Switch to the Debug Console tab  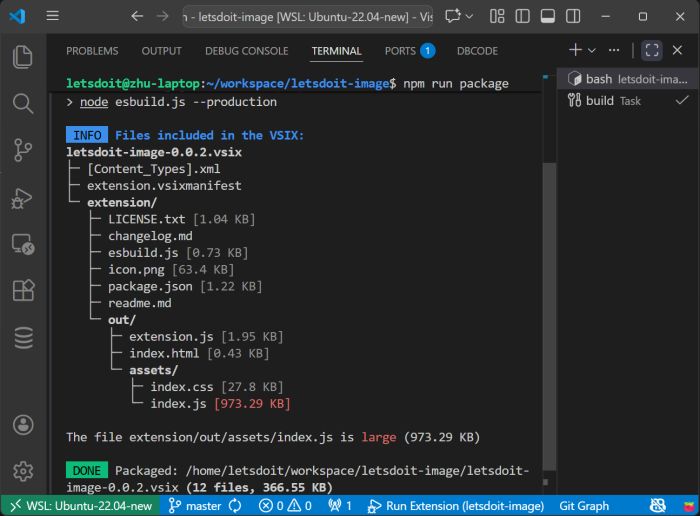246,51
